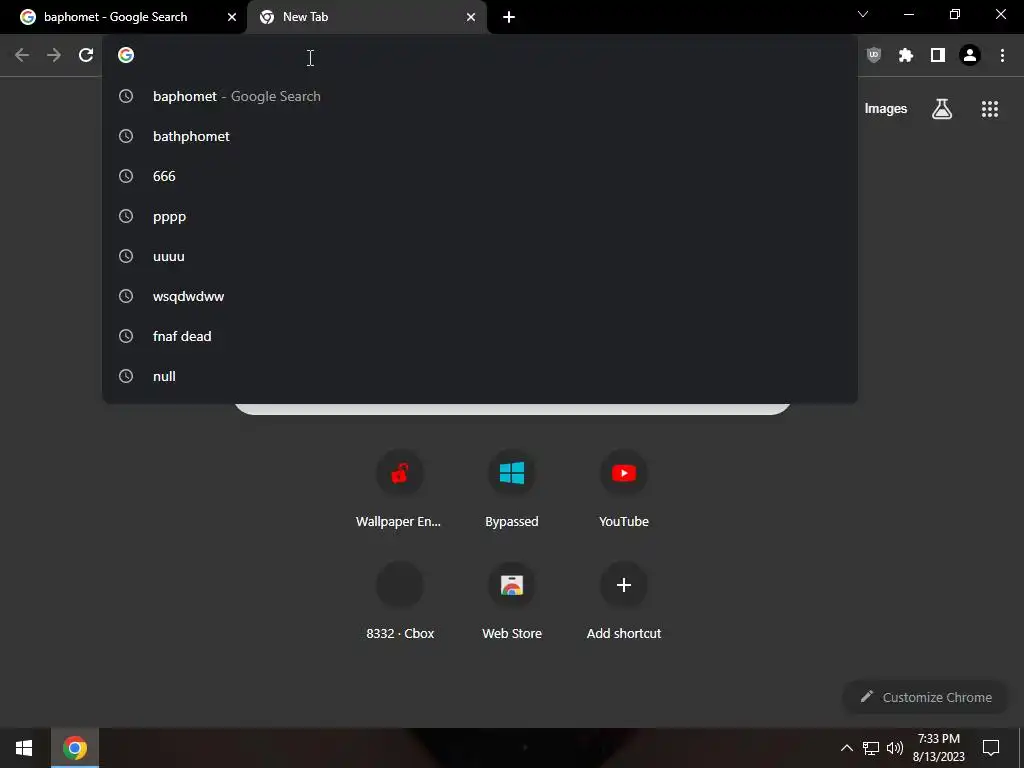Open the Windows Start menu

pos(24,748)
